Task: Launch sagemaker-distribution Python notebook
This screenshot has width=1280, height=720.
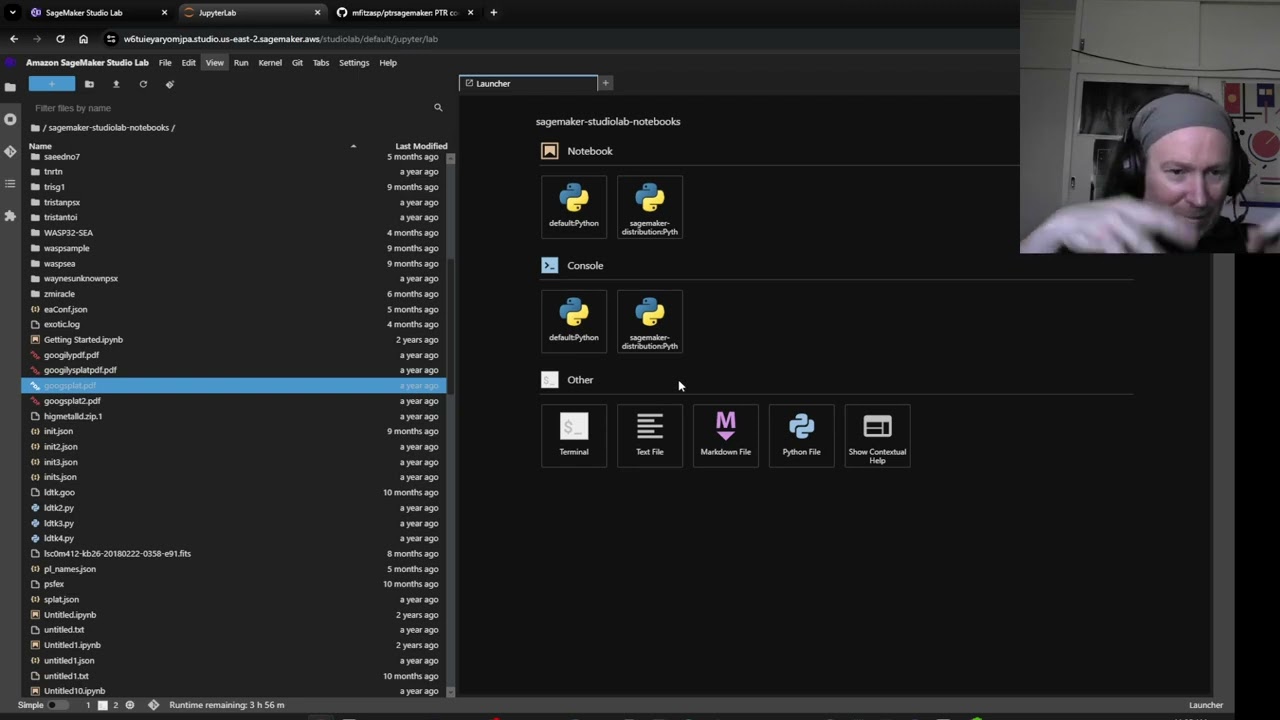Action: [x=650, y=207]
